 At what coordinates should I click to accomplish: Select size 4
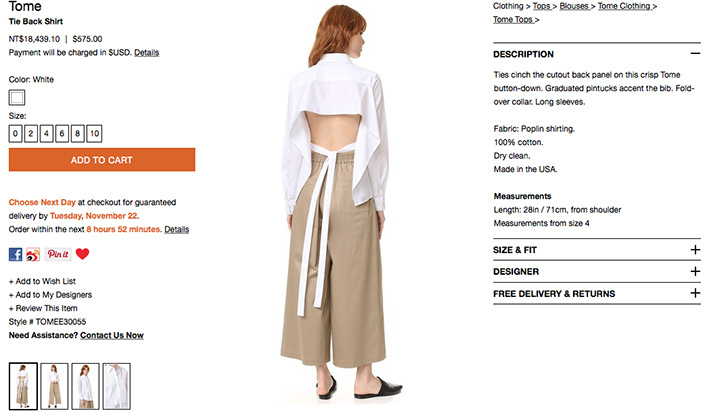click(x=47, y=133)
